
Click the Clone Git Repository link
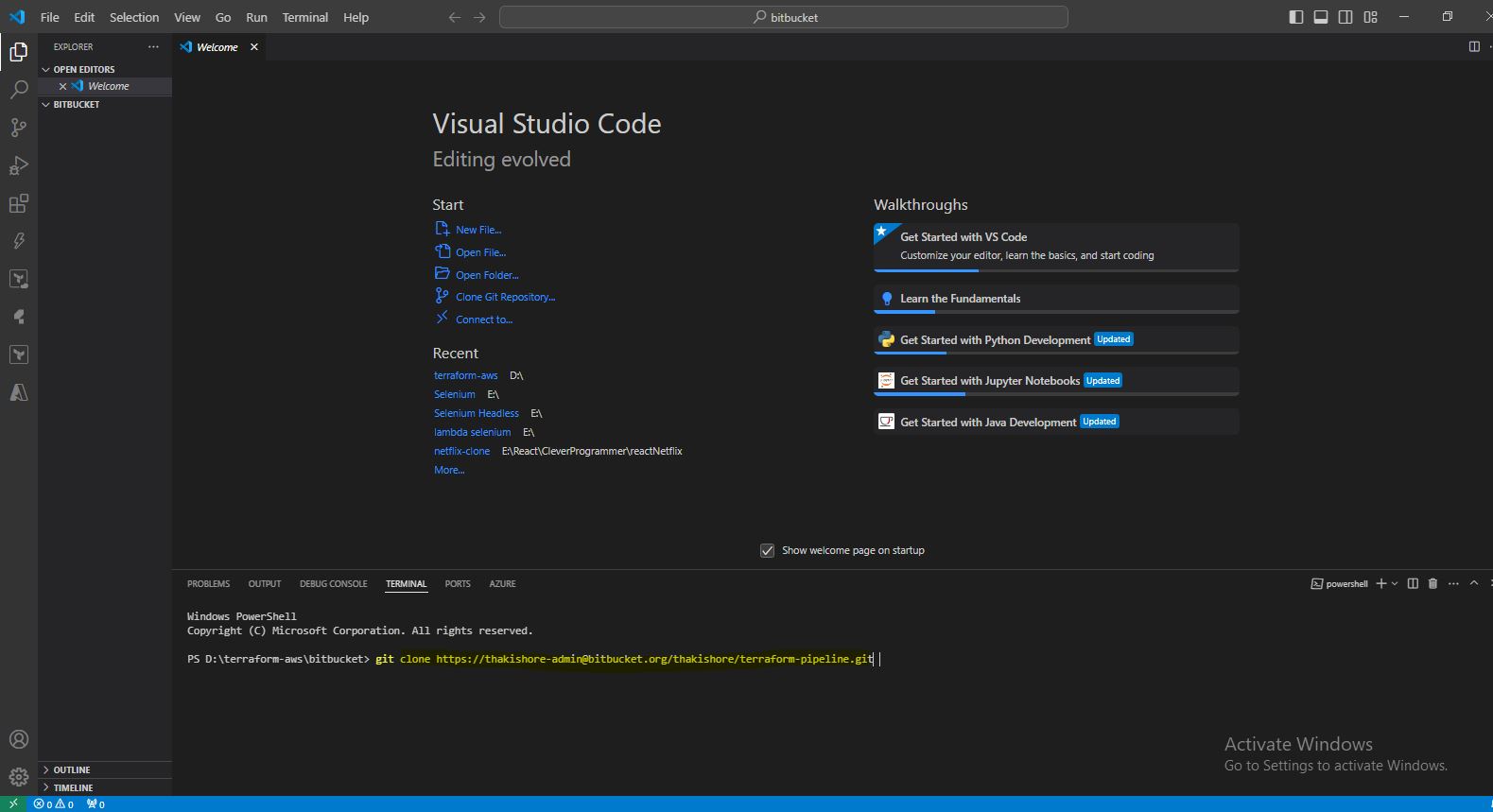[x=505, y=297]
